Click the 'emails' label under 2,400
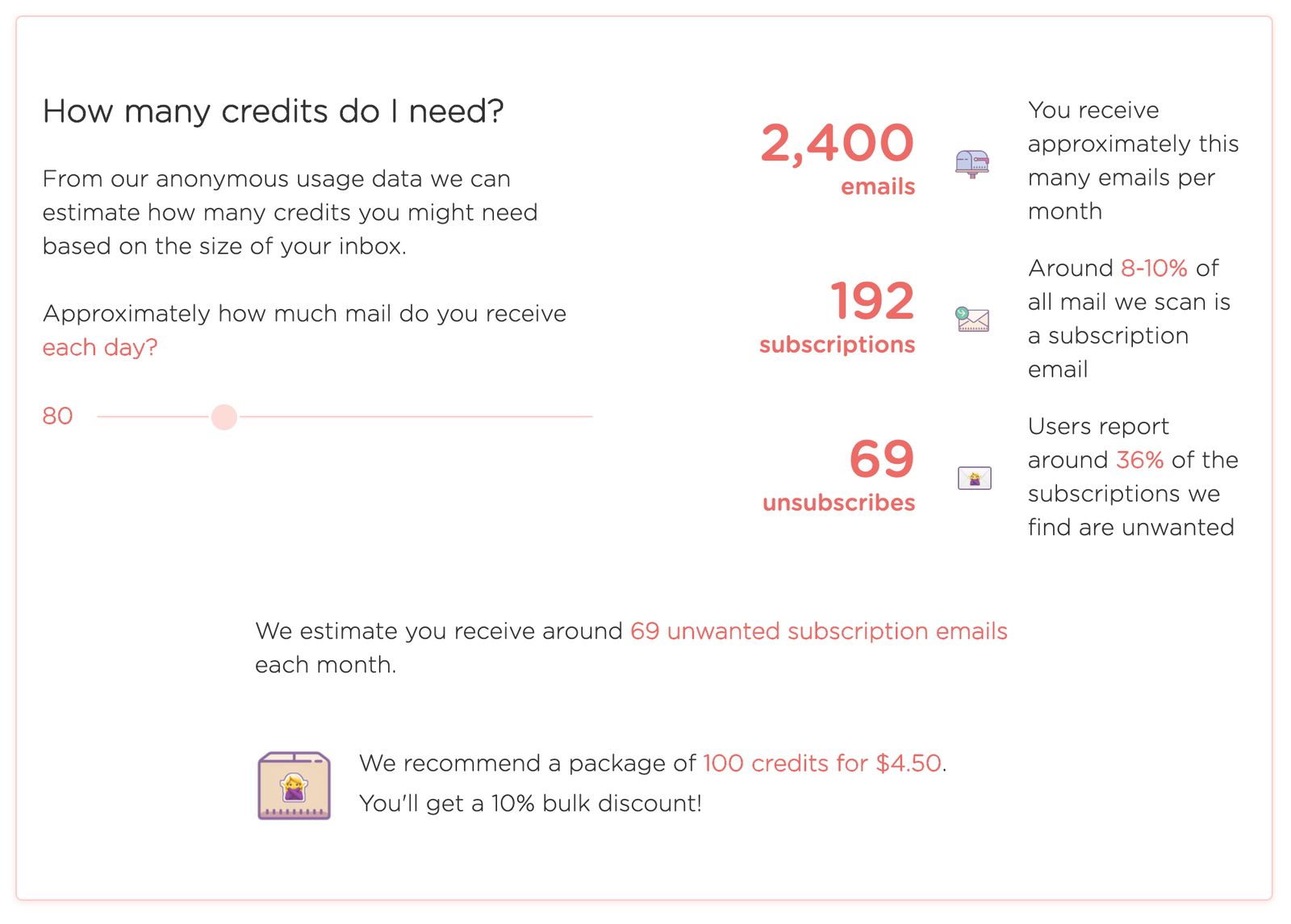This screenshot has width=1291, height=924. (x=878, y=186)
